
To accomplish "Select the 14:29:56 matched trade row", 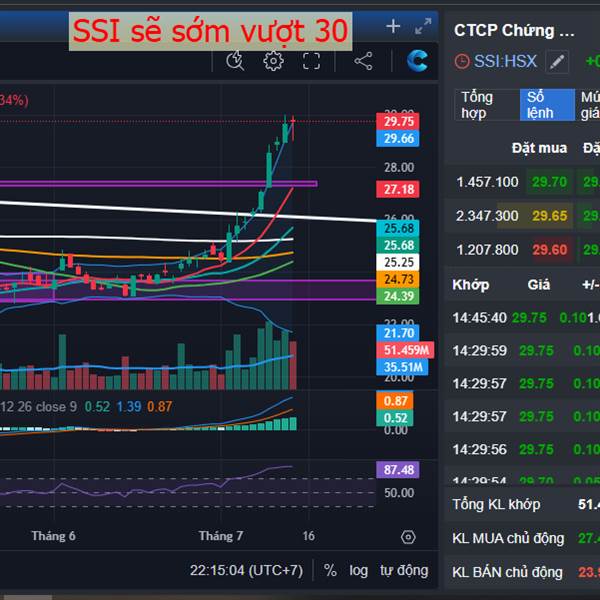I will [x=522, y=449].
